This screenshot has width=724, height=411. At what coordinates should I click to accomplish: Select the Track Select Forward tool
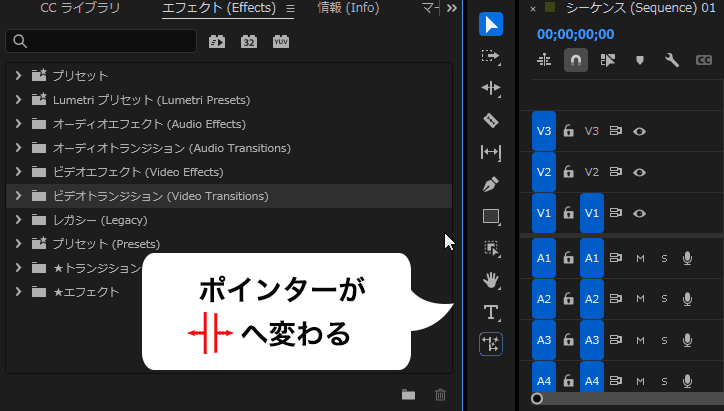coord(491,56)
